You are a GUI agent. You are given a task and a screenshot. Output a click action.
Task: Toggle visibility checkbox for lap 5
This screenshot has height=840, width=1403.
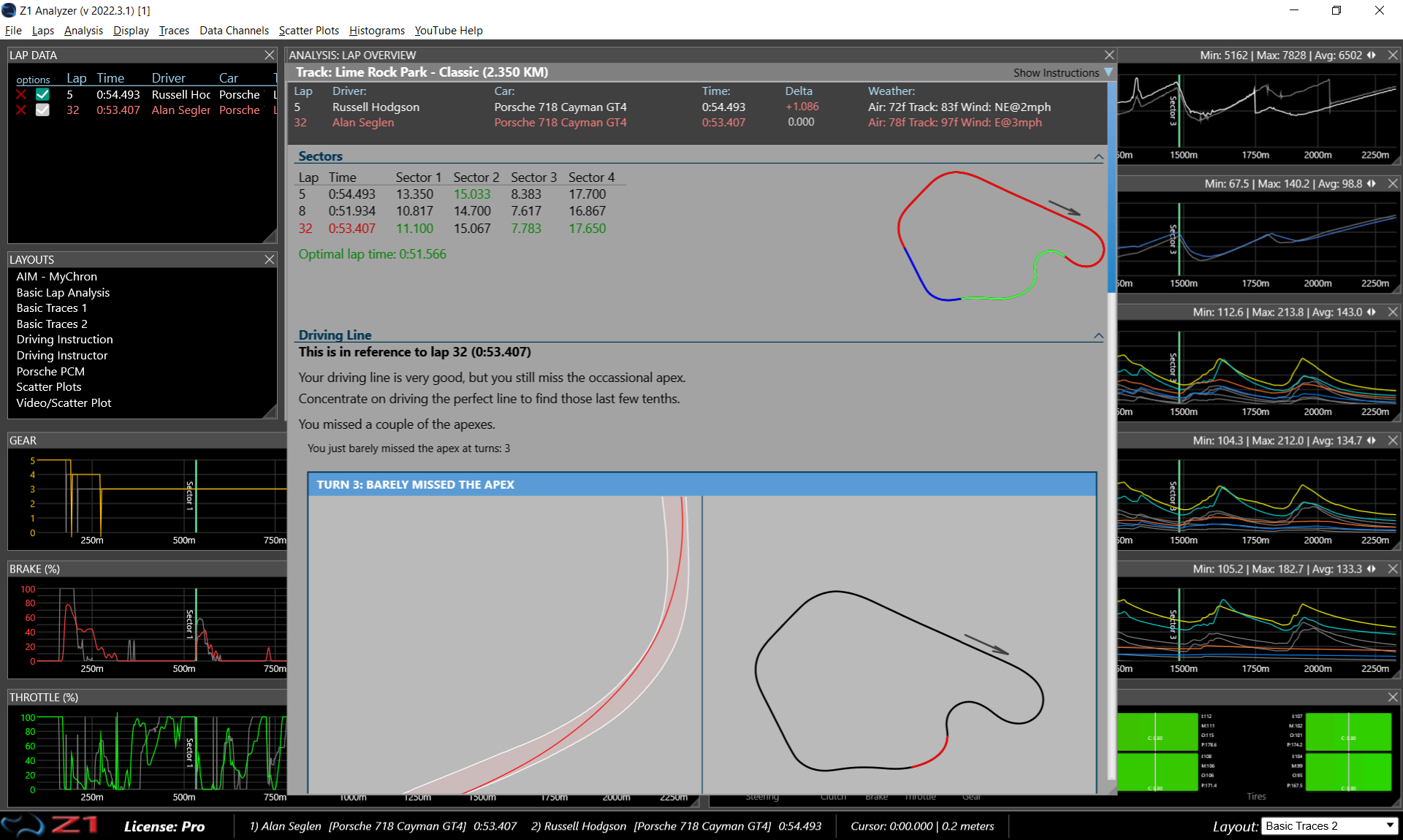coord(42,95)
